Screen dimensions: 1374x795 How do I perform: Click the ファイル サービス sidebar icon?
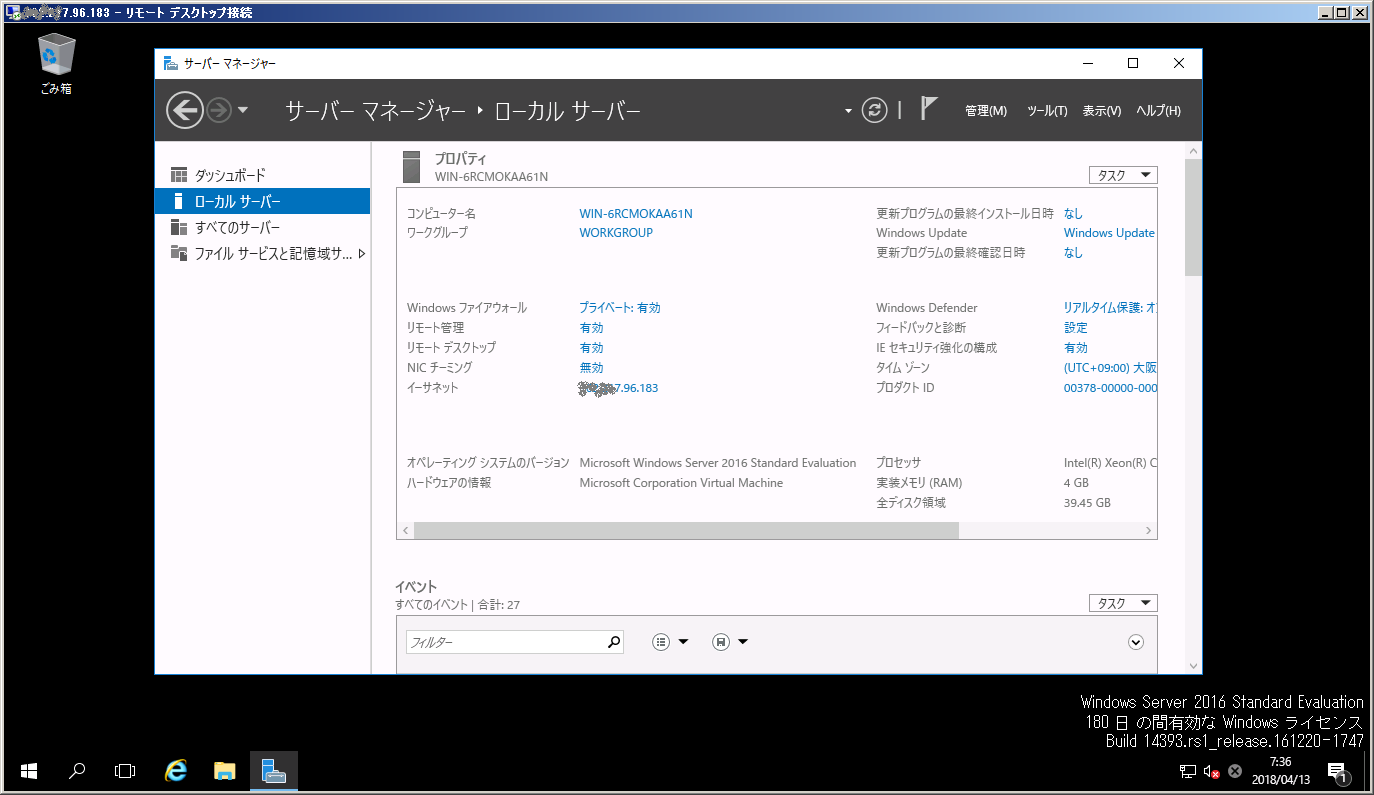(x=179, y=253)
